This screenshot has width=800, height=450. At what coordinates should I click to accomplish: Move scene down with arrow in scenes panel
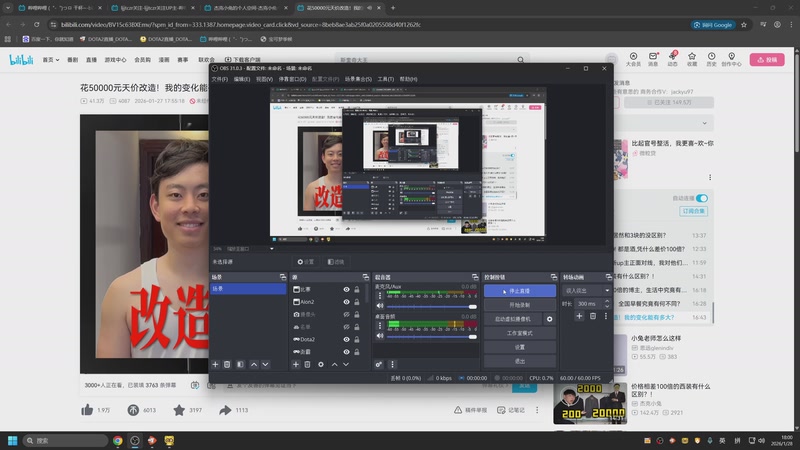pyautogui.click(x=265, y=364)
